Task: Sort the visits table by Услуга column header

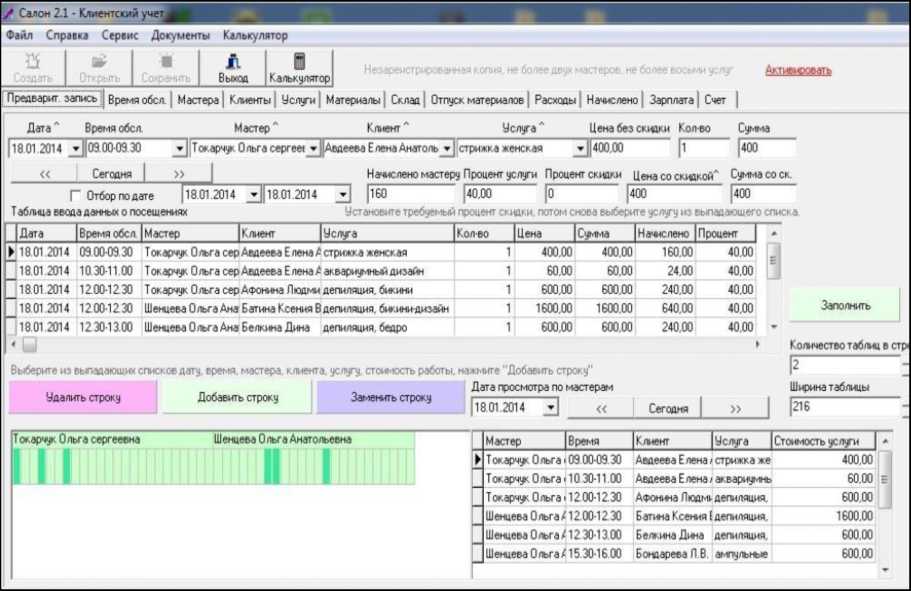Action: 387,234
